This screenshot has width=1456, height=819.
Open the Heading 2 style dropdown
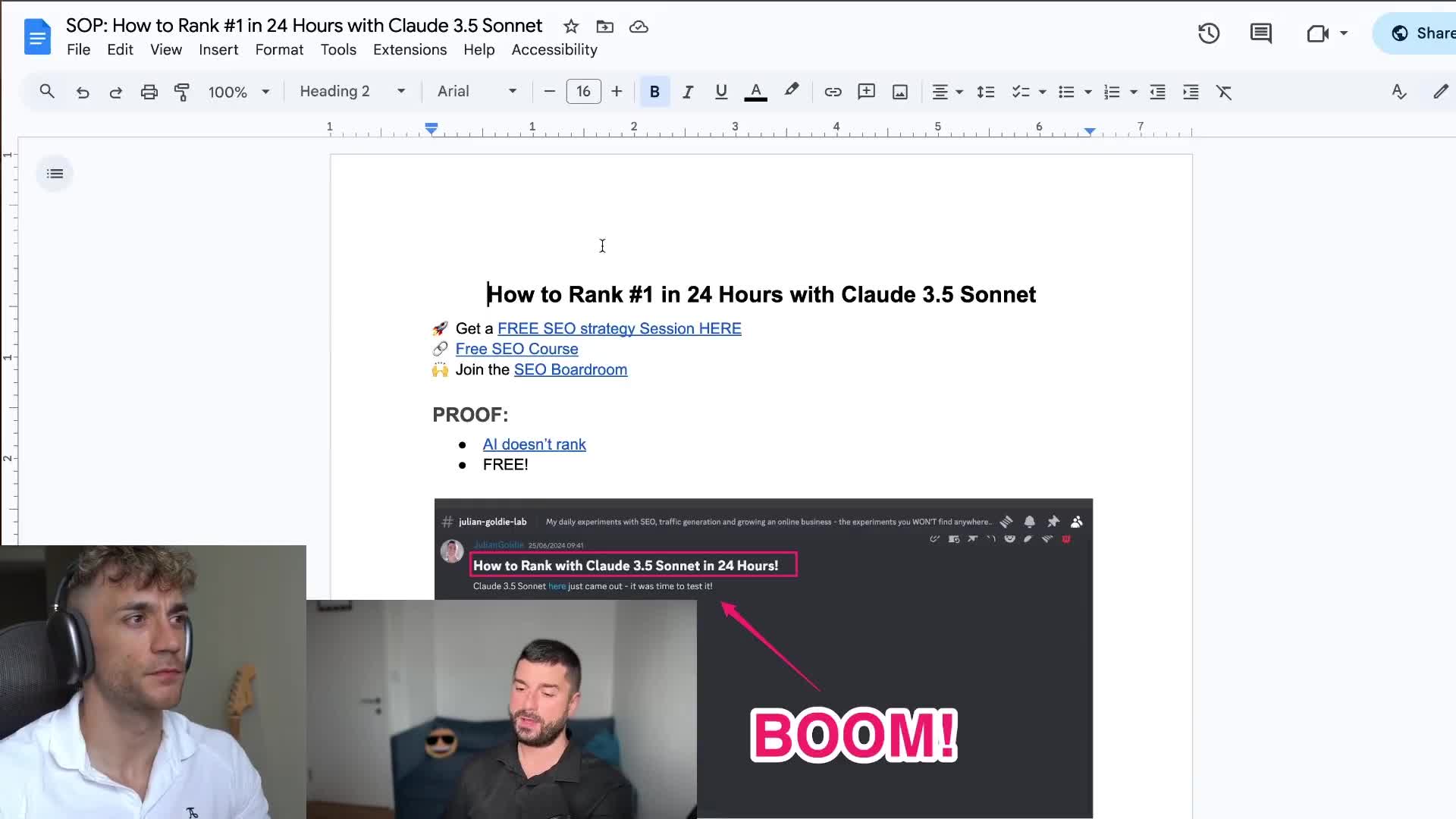(353, 92)
